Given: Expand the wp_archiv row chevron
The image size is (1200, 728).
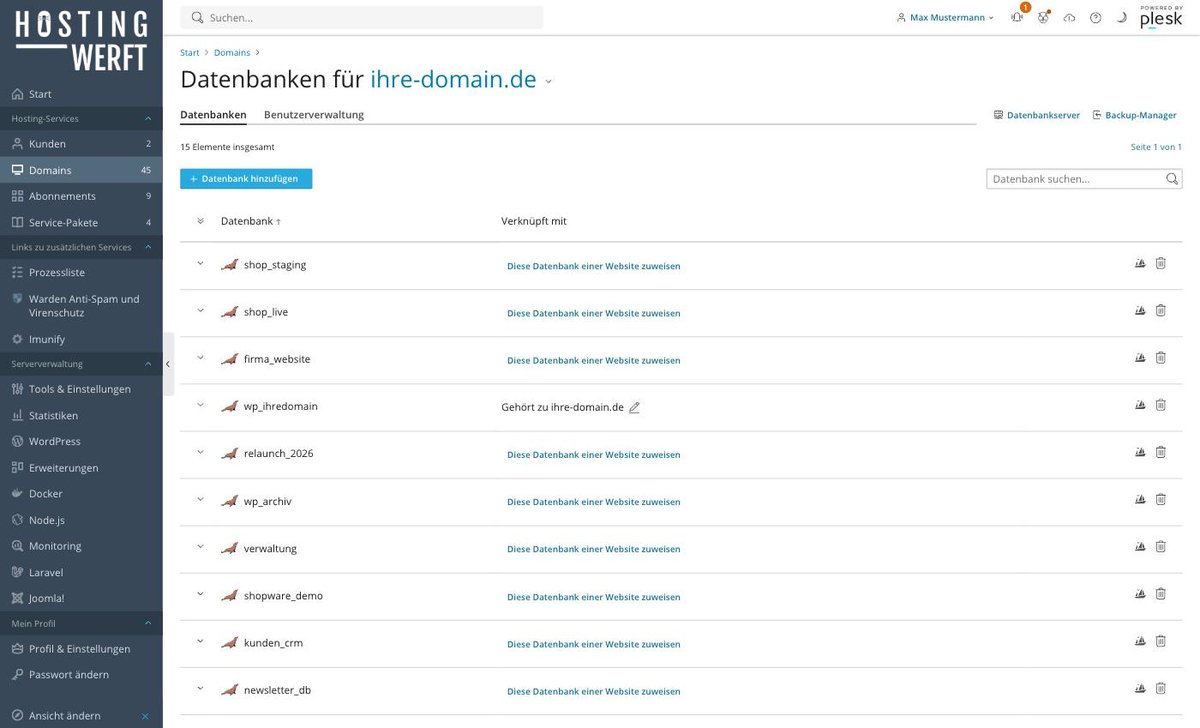Looking at the screenshot, I should [x=200, y=499].
